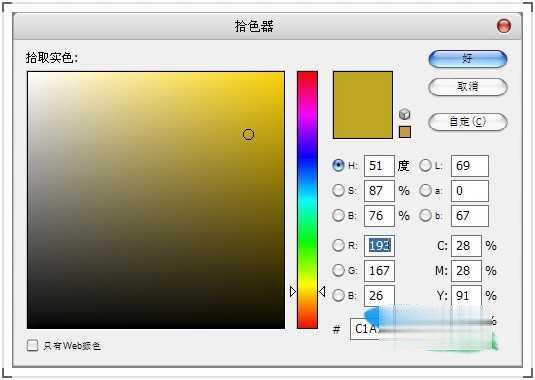Click the R field showing 193
The width and height of the screenshot is (535, 380).
pos(379,246)
